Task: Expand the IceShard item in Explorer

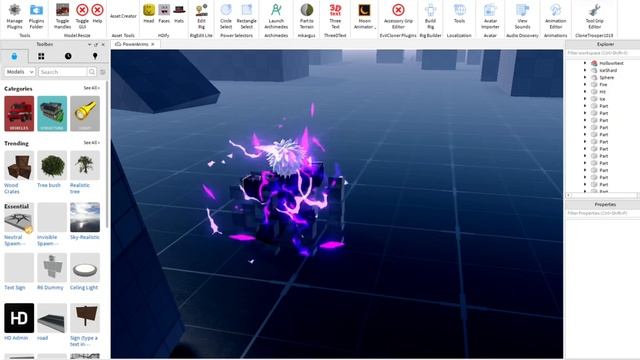Action: [x=585, y=70]
